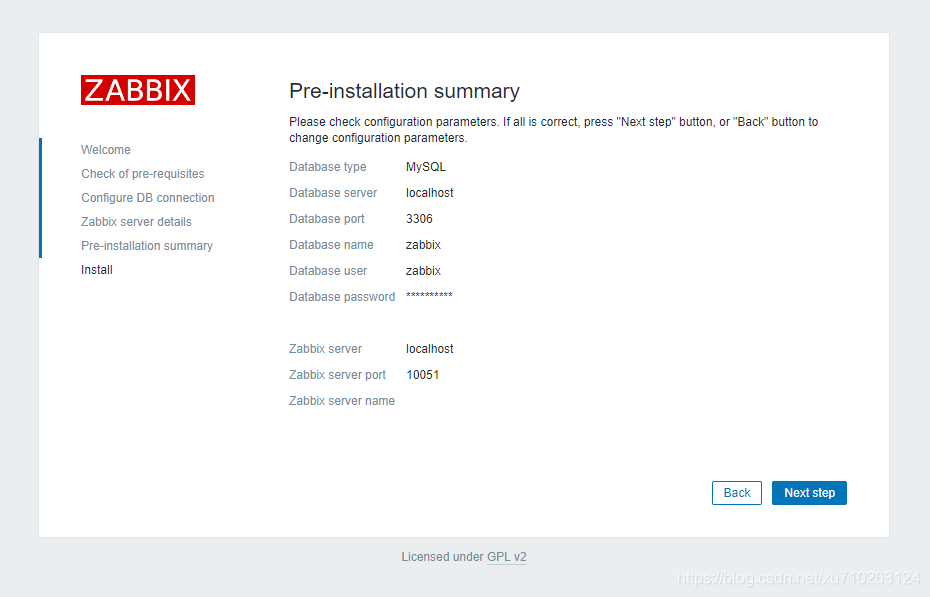
Task: Click the 10051 server port value
Action: [422, 375]
